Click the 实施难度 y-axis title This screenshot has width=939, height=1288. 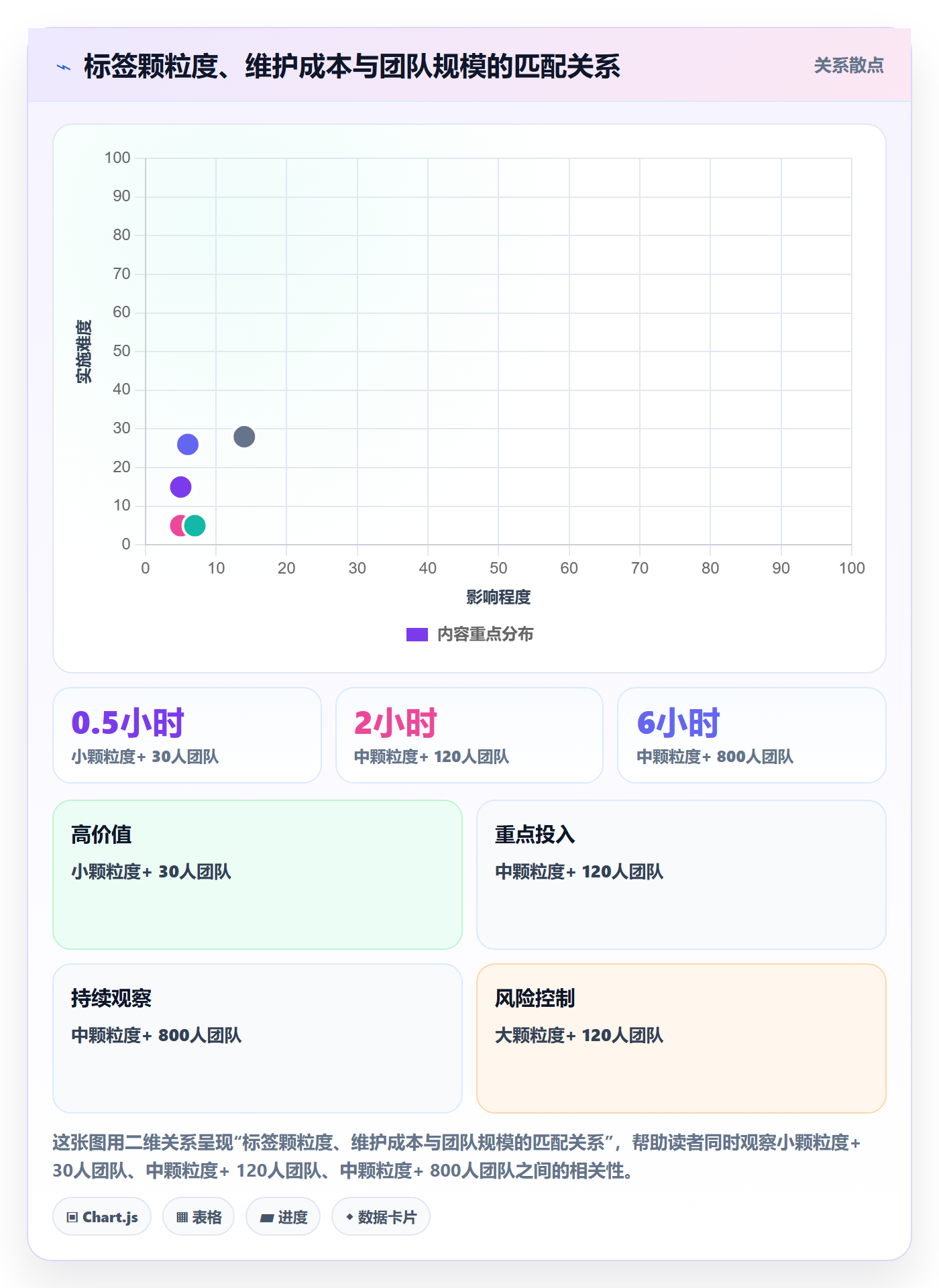click(84, 352)
